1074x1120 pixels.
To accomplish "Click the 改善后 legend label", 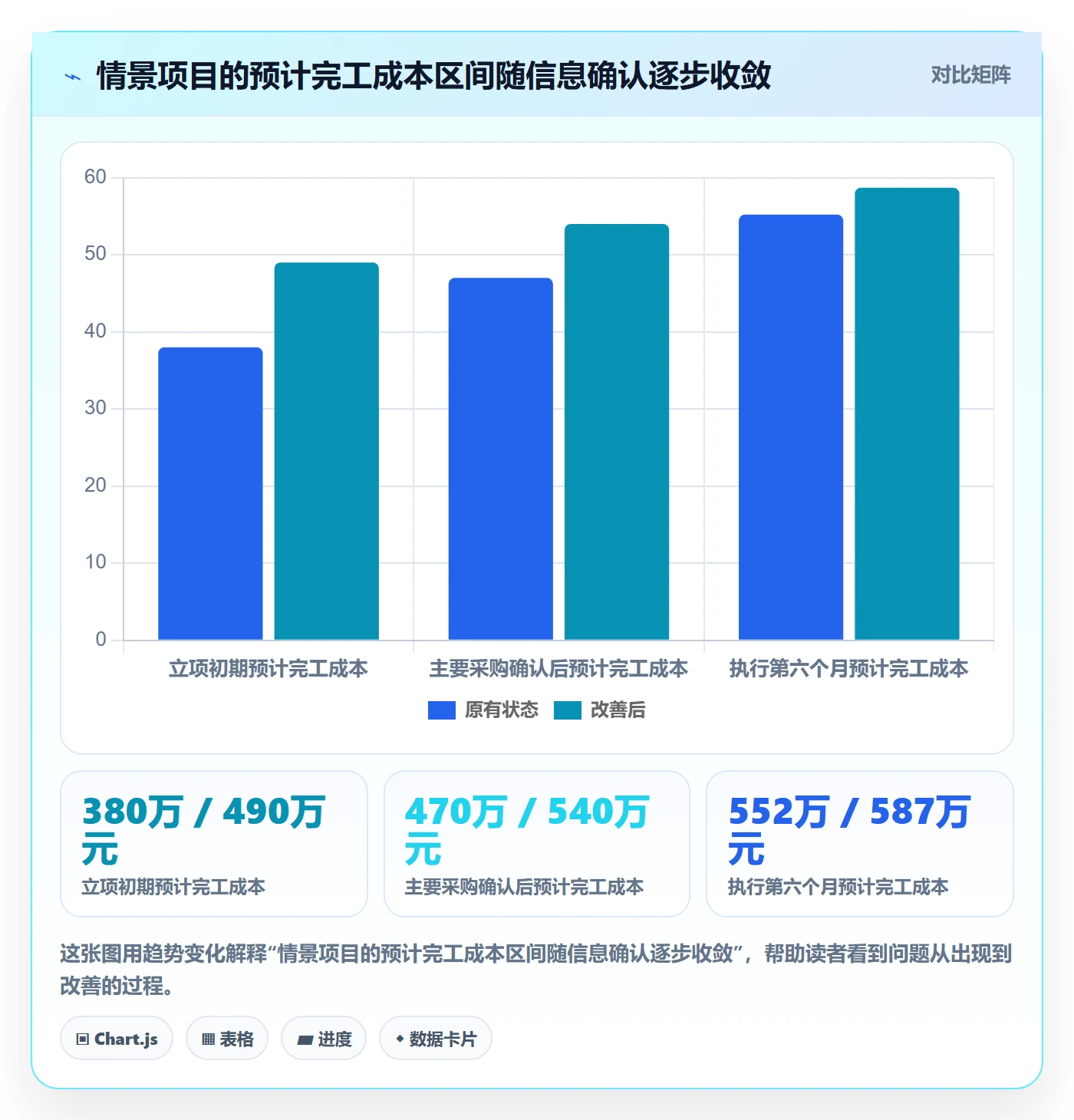I will click(x=618, y=710).
